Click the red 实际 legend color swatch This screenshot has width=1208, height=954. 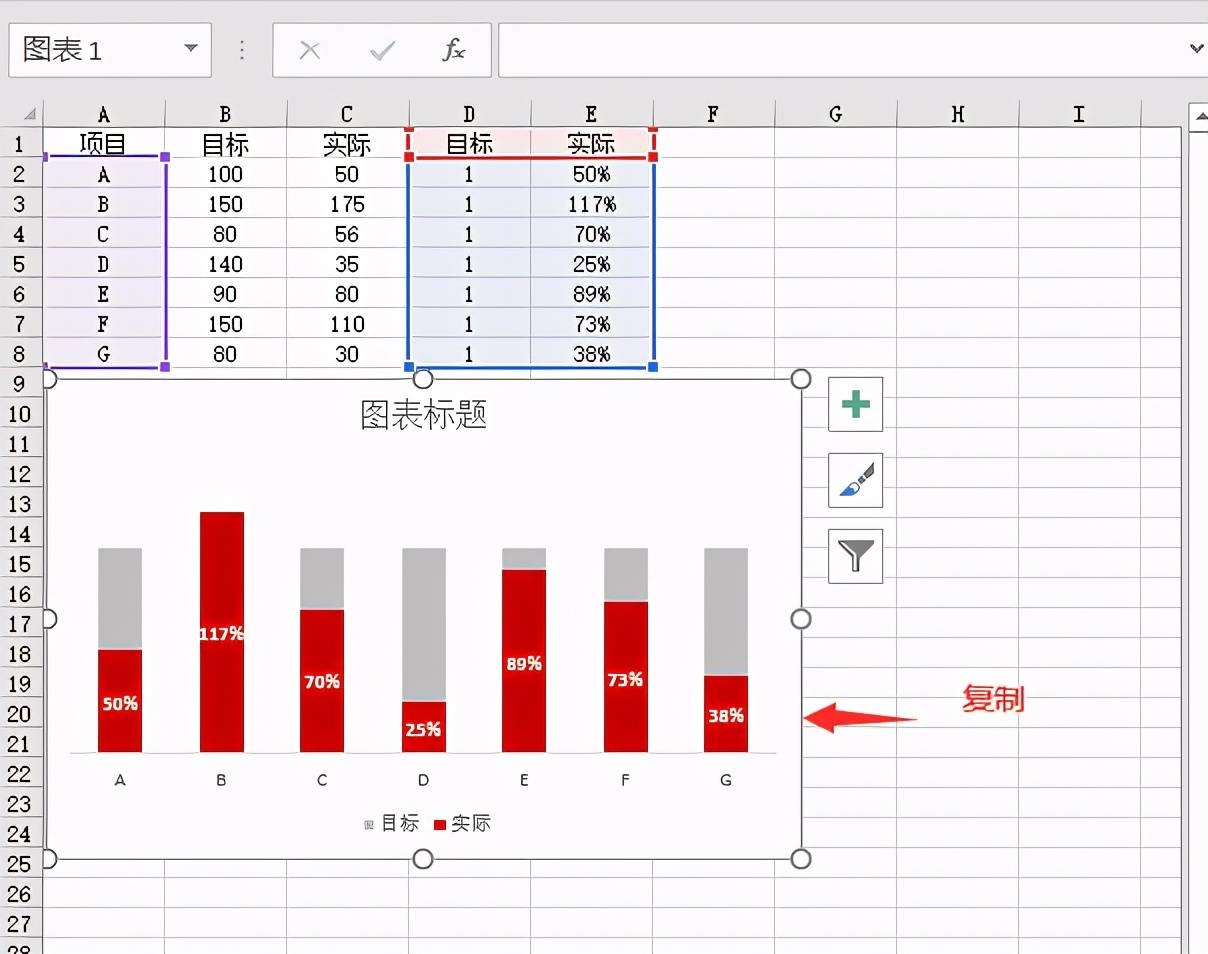coord(440,823)
